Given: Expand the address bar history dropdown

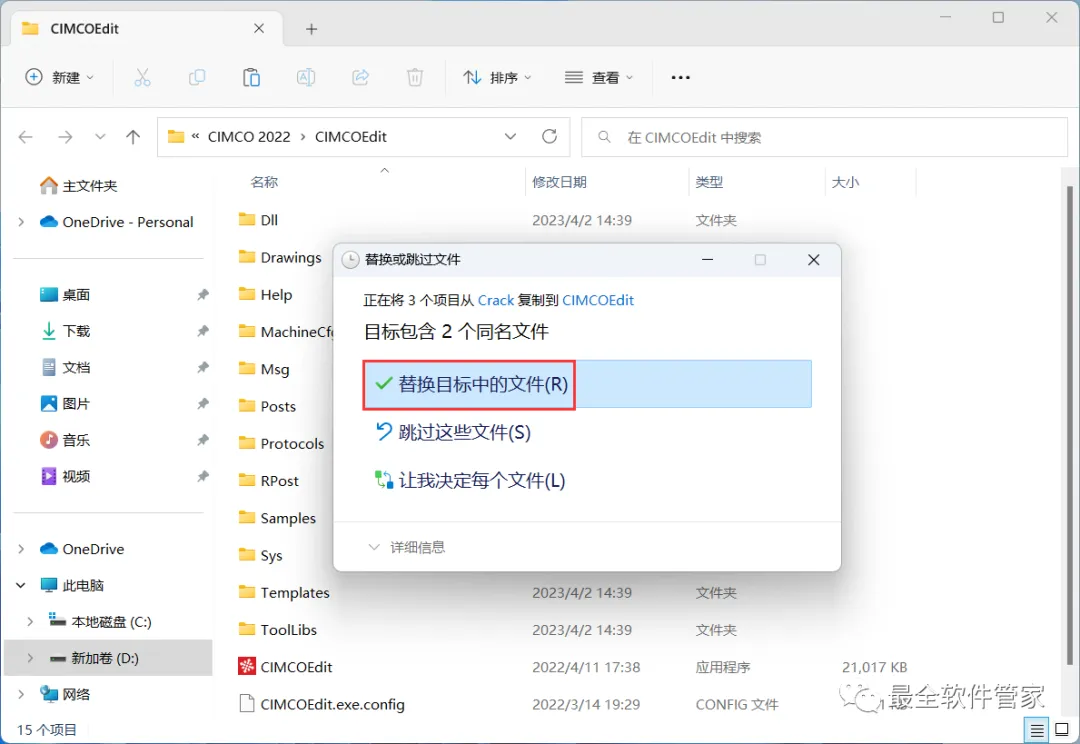Looking at the screenshot, I should tap(510, 136).
